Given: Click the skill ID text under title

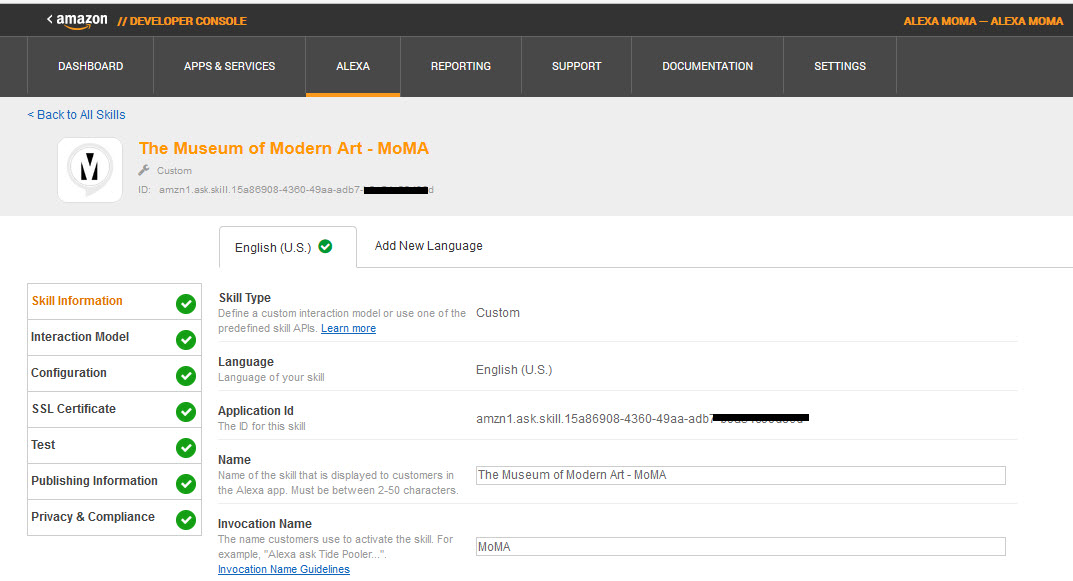Looking at the screenshot, I should tap(286, 190).
